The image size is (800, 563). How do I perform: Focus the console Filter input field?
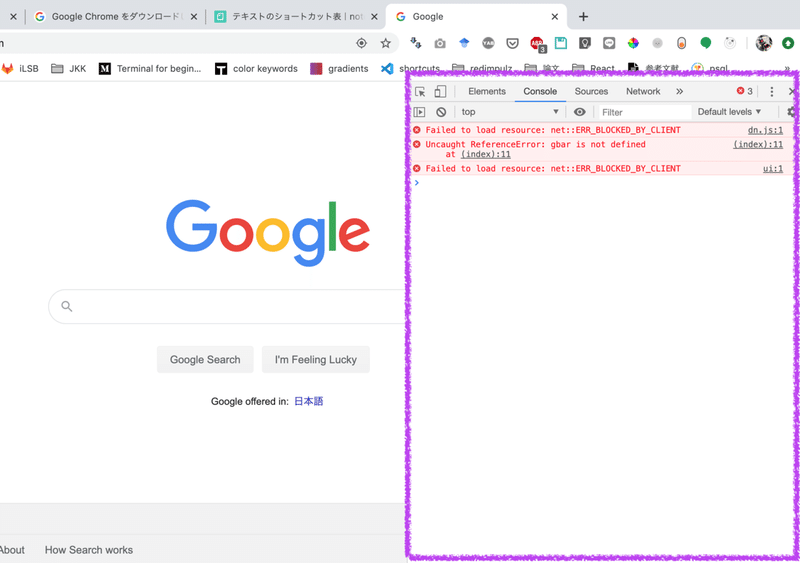[644, 112]
